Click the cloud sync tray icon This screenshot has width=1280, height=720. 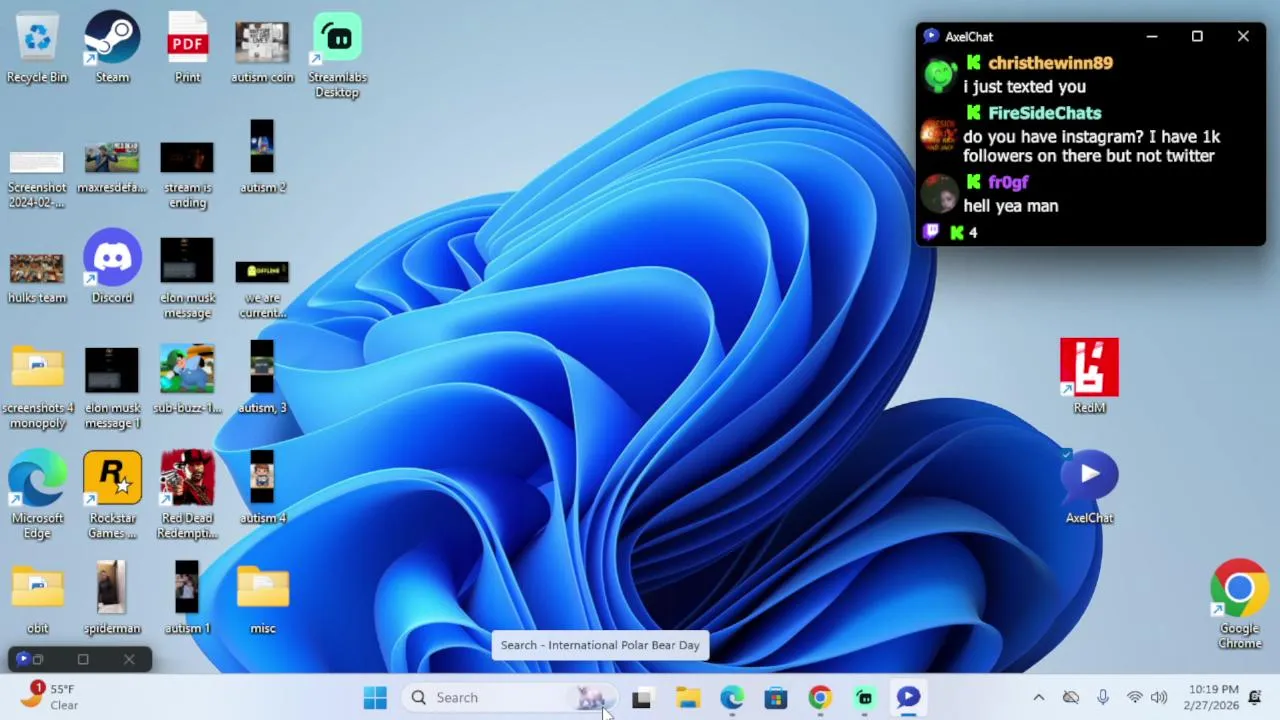pos(1071,698)
